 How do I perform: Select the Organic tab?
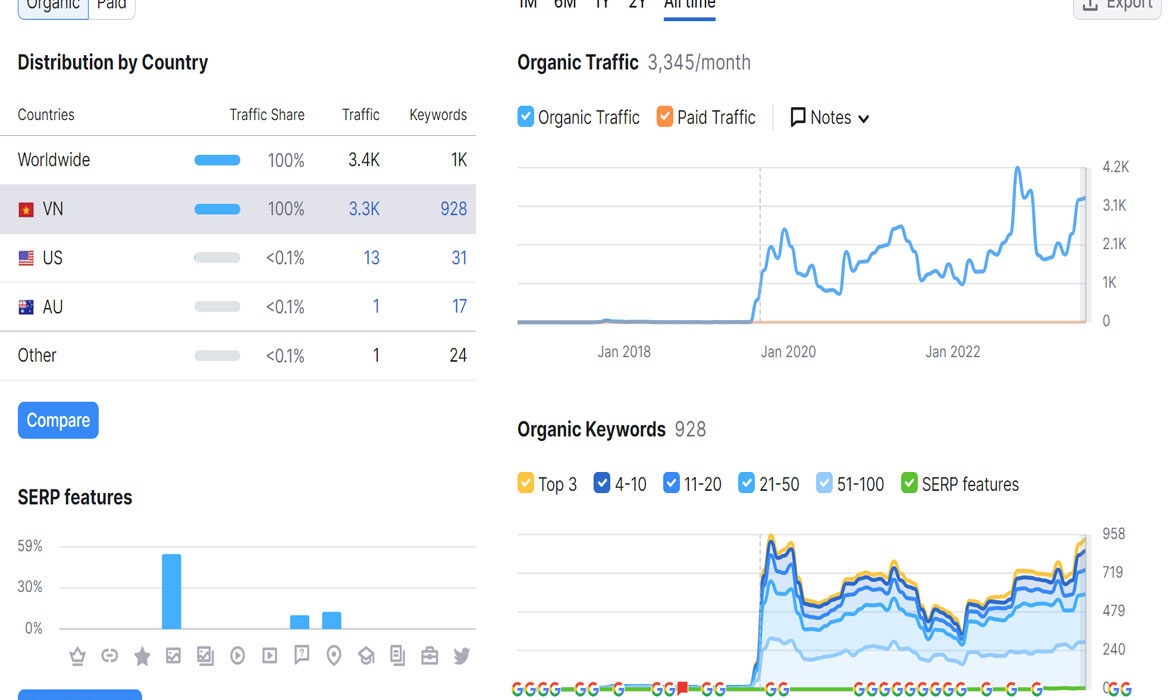tap(53, 7)
